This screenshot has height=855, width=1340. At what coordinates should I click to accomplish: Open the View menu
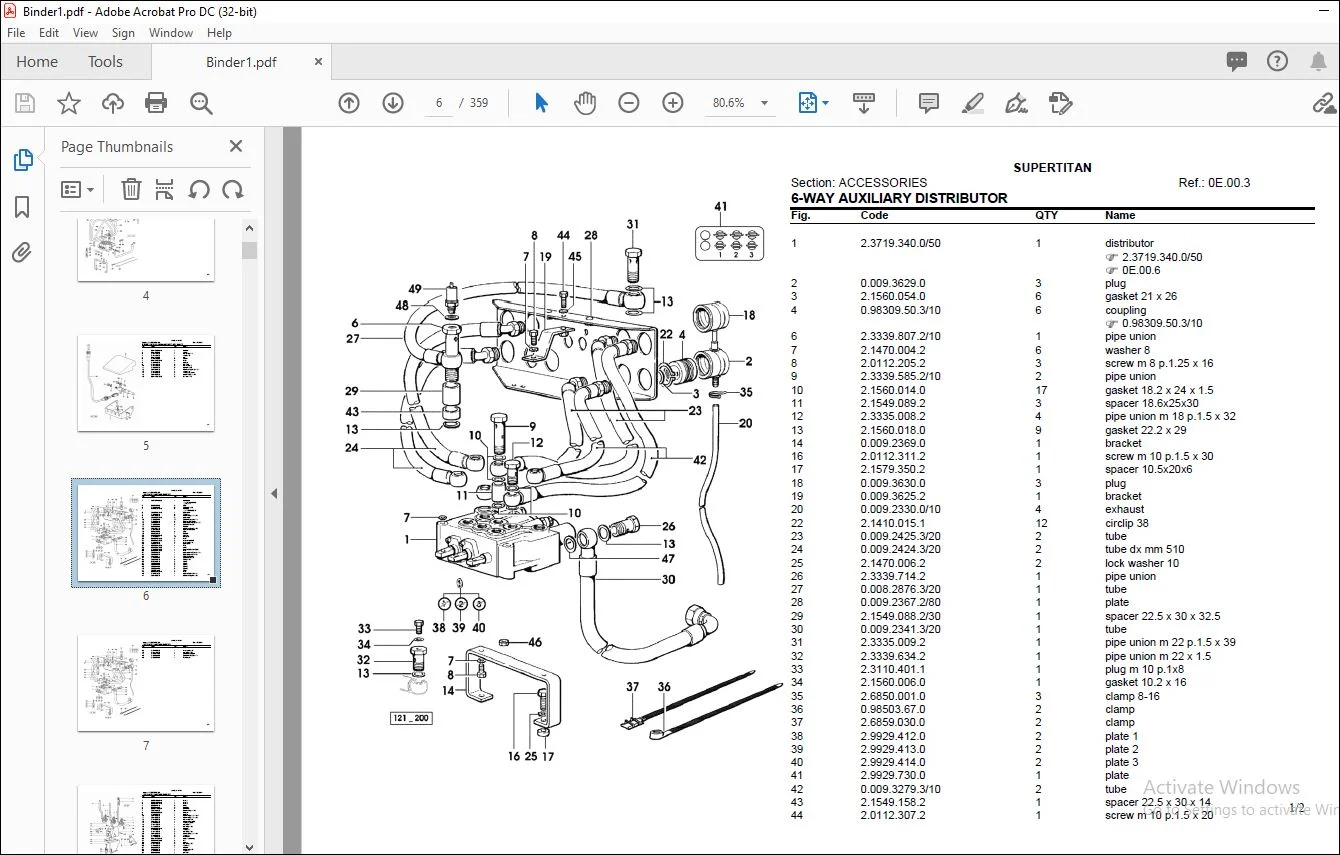point(86,33)
